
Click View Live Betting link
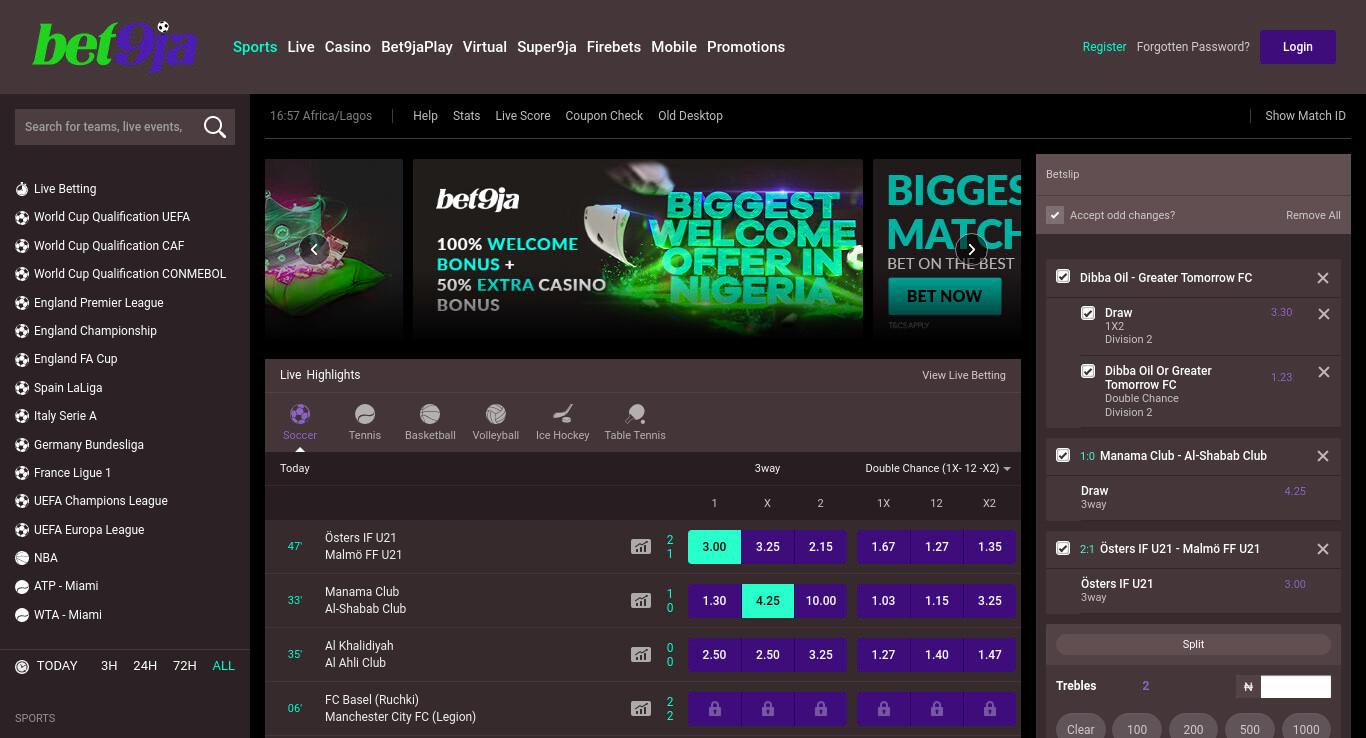[964, 375]
